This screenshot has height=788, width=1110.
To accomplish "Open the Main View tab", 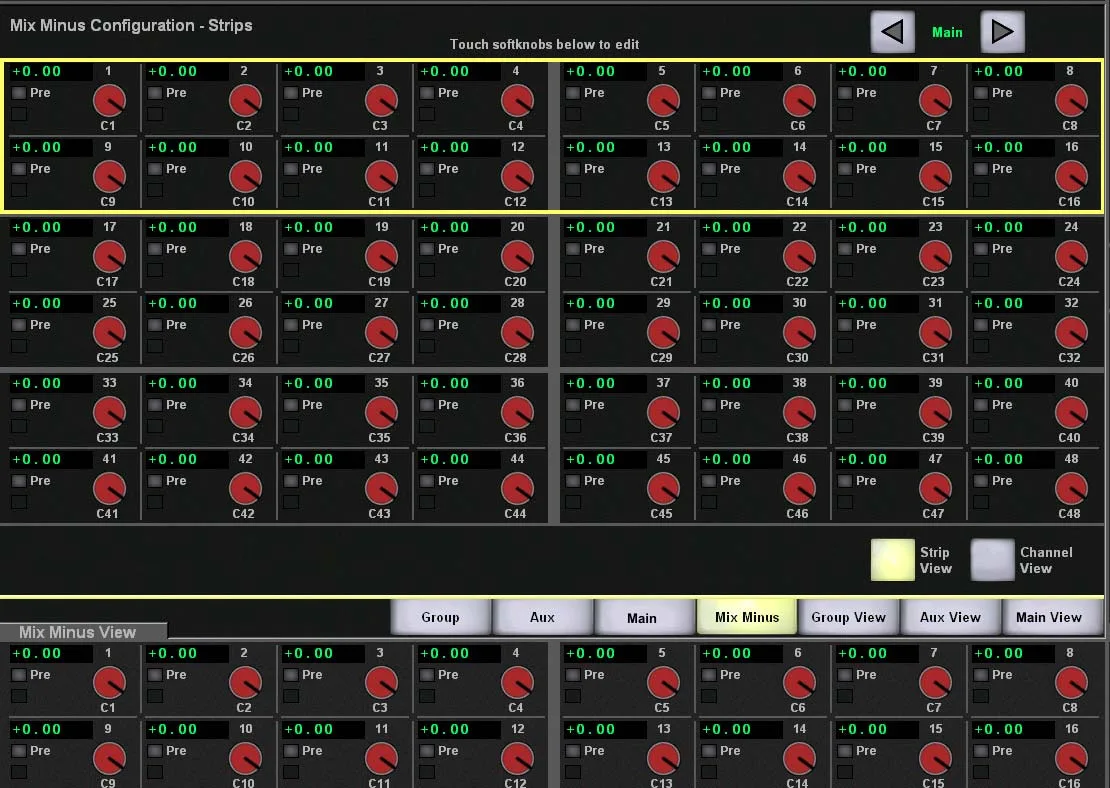I will [1051, 617].
